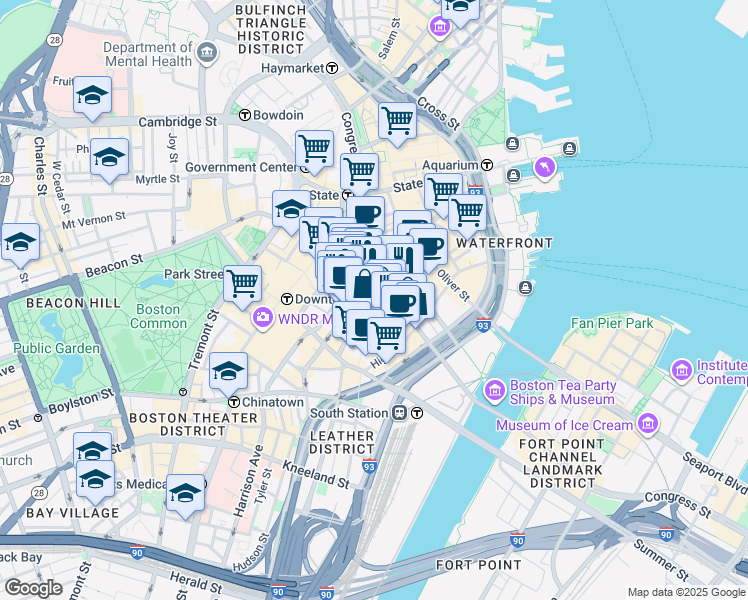
Task: Select the Bowdoin subway station icon
Action: tap(244, 115)
